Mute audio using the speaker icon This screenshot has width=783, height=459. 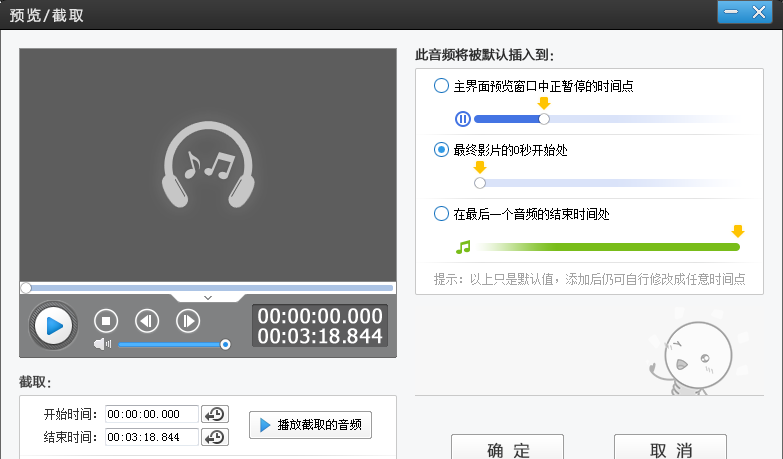(x=102, y=344)
